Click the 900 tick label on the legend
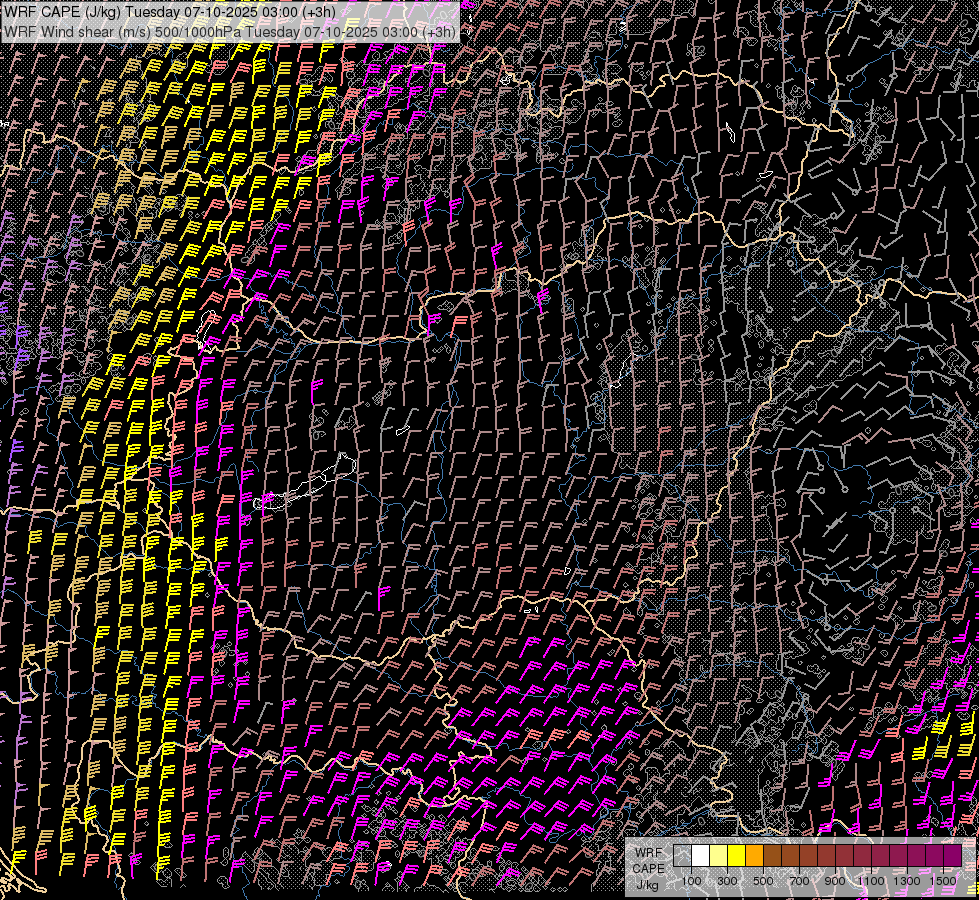The width and height of the screenshot is (979, 900). click(835, 881)
